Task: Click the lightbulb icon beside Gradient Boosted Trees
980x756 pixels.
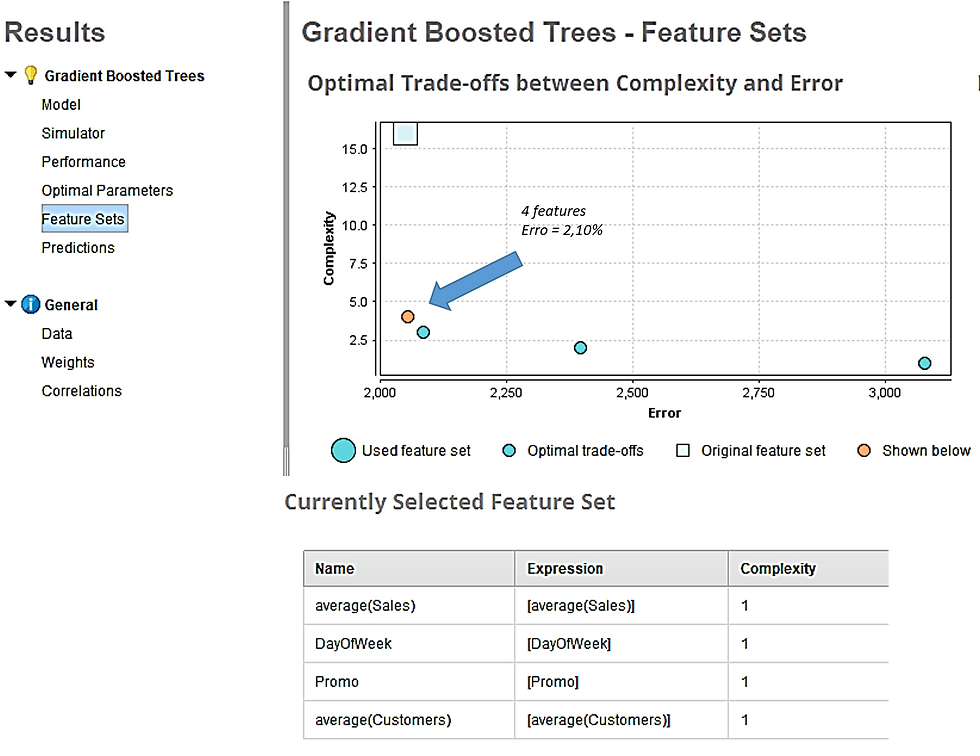Action: [30, 75]
